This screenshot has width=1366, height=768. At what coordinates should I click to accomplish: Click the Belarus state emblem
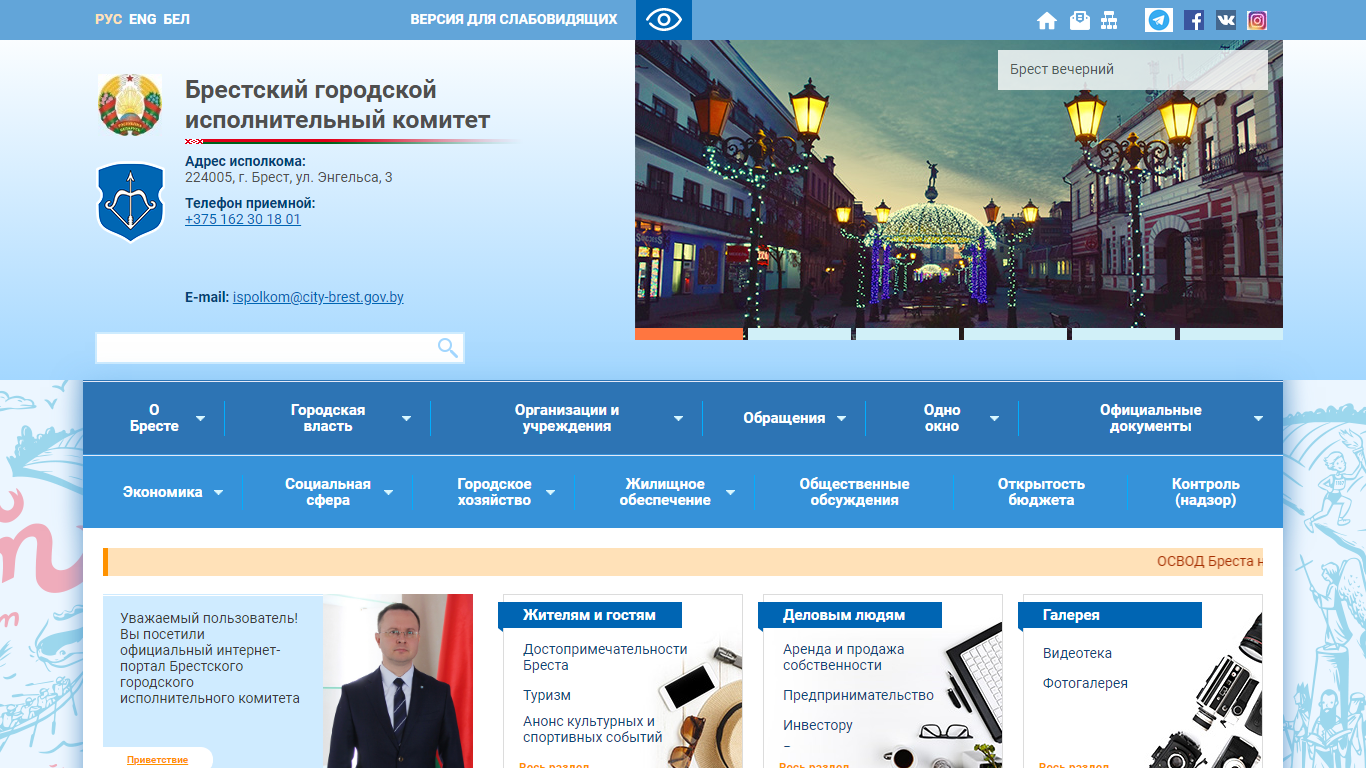coord(129,105)
